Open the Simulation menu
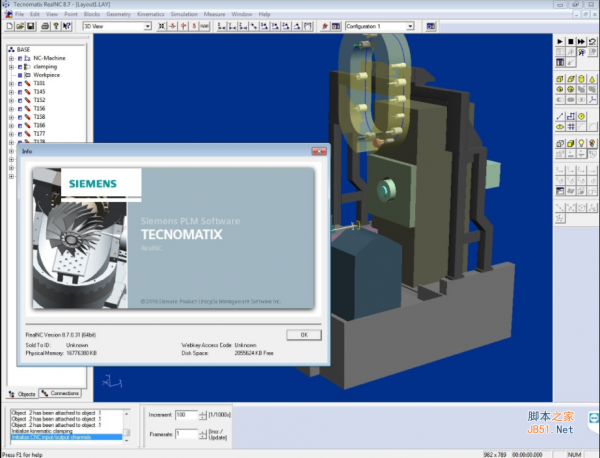Screen dimensions: 600x458 [184, 14]
